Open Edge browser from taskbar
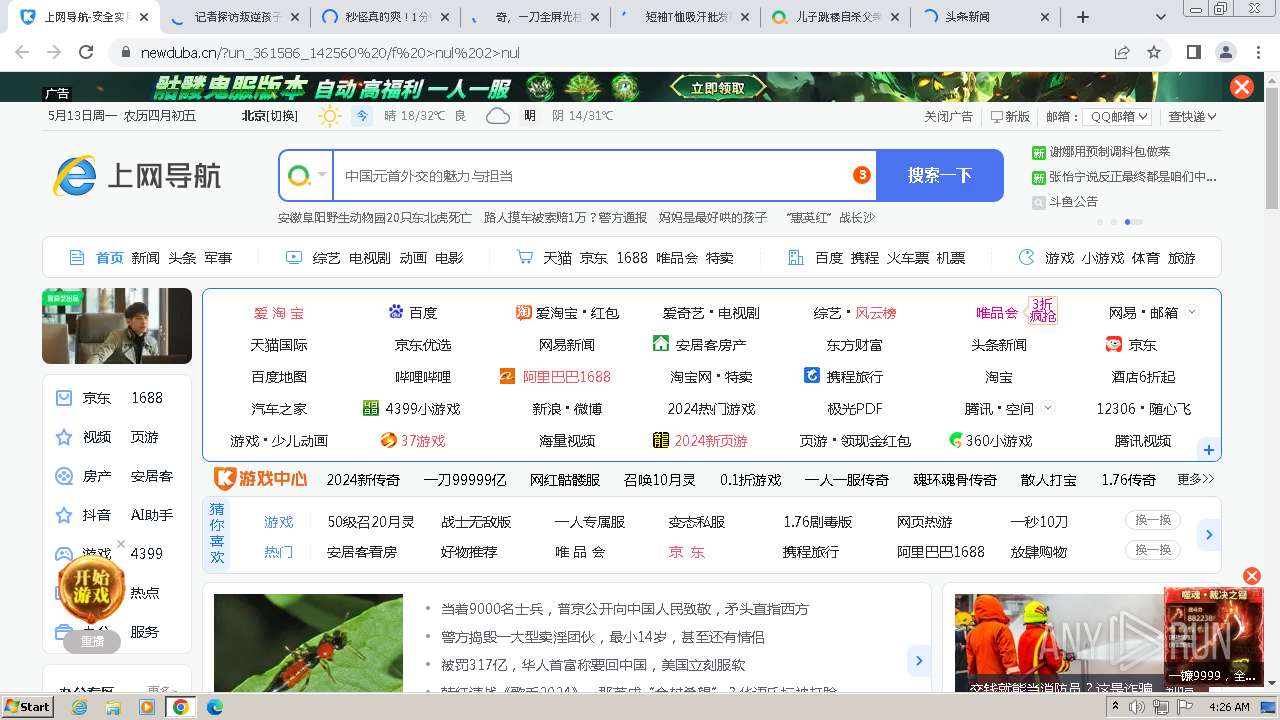 (214, 707)
